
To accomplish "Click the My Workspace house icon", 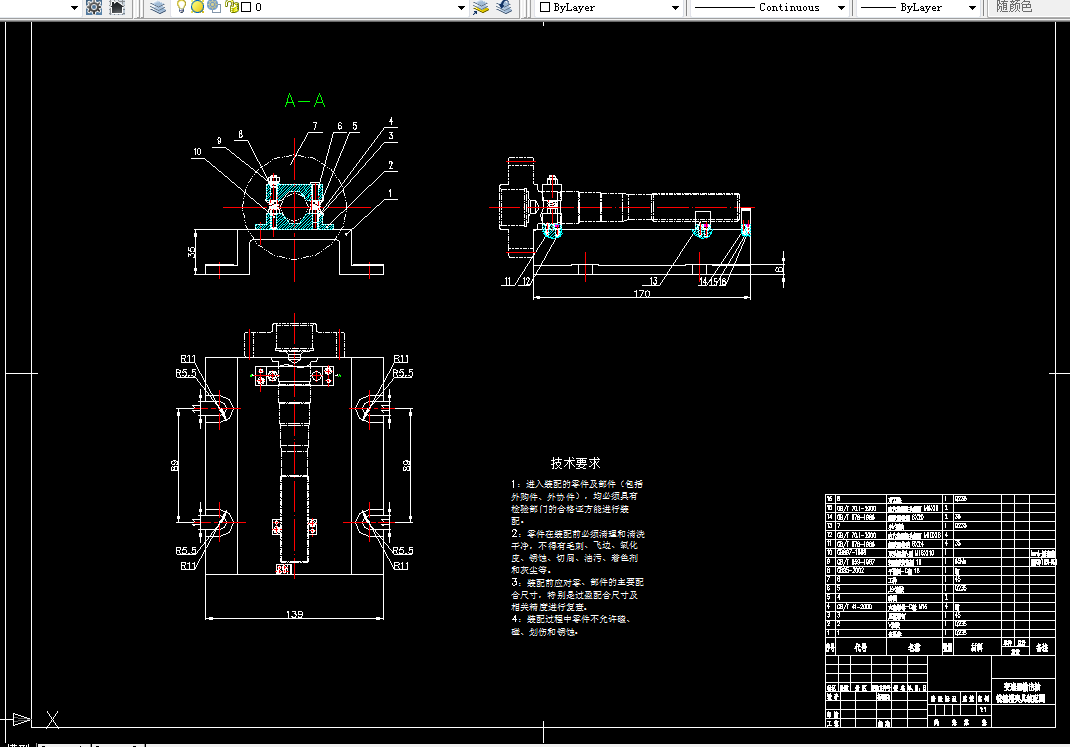I will click(x=117, y=8).
